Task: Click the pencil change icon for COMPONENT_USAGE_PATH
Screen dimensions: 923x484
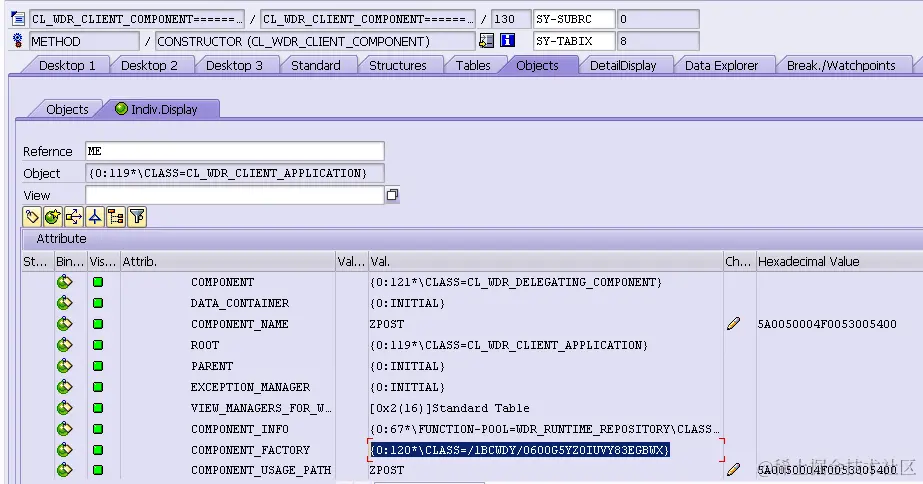Action: pos(733,469)
